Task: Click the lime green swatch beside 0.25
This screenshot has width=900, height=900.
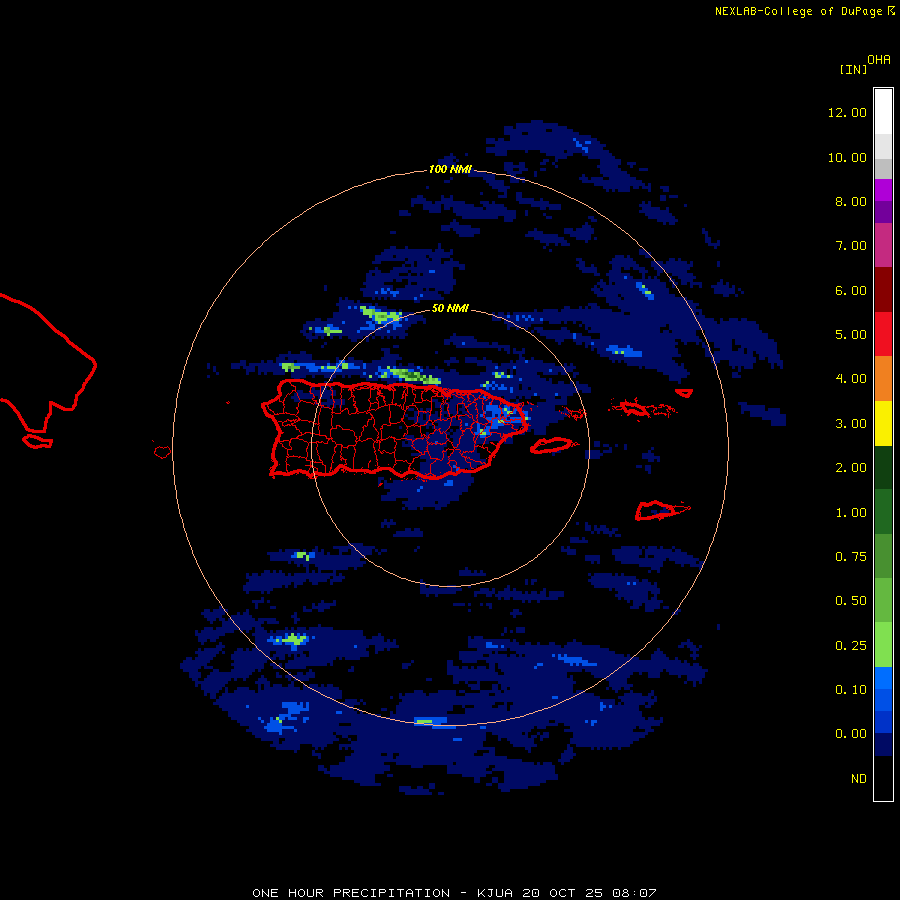Action: (x=883, y=645)
